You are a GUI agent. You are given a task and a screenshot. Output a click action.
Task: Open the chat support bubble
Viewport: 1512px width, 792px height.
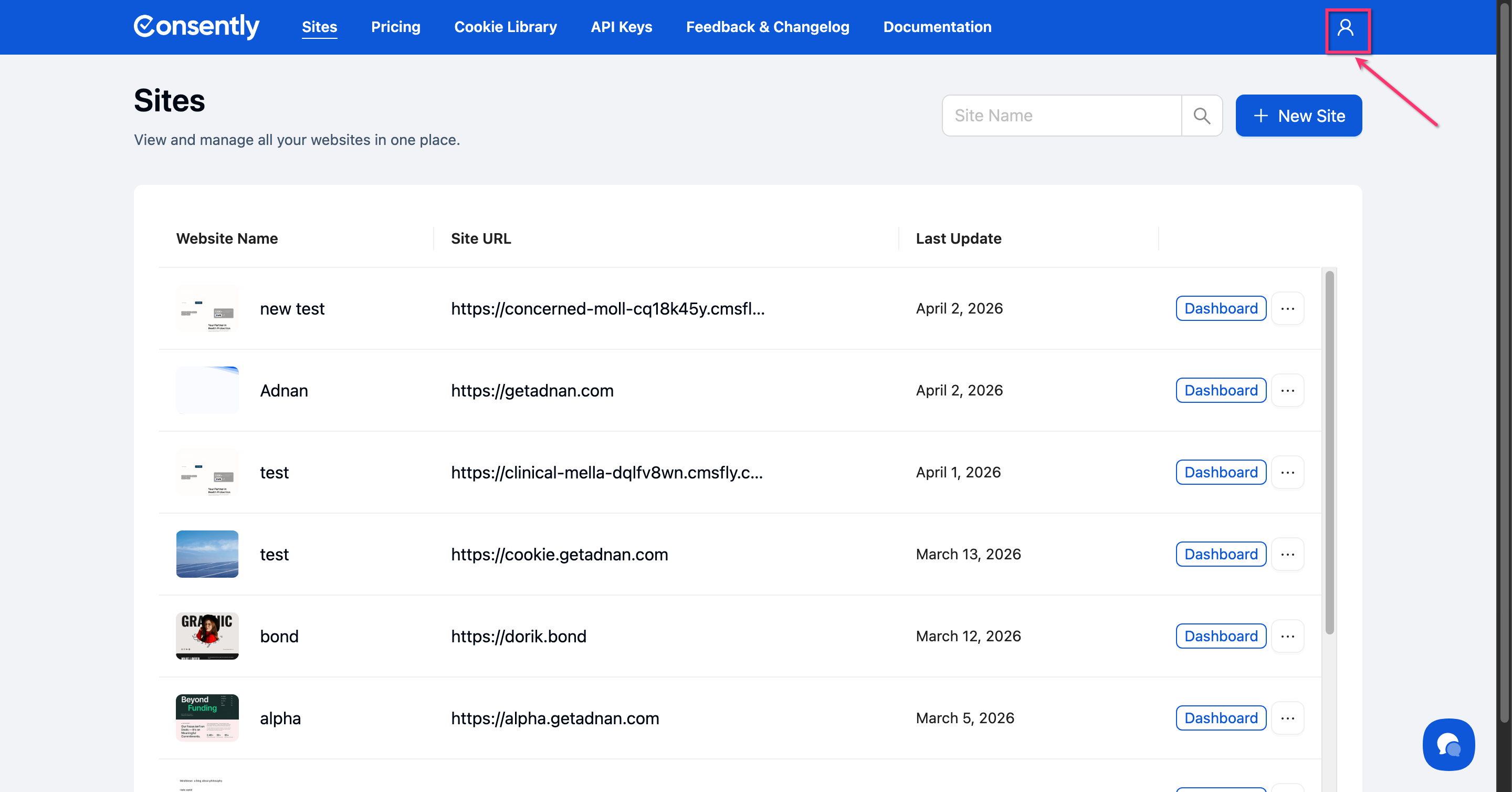(x=1448, y=744)
